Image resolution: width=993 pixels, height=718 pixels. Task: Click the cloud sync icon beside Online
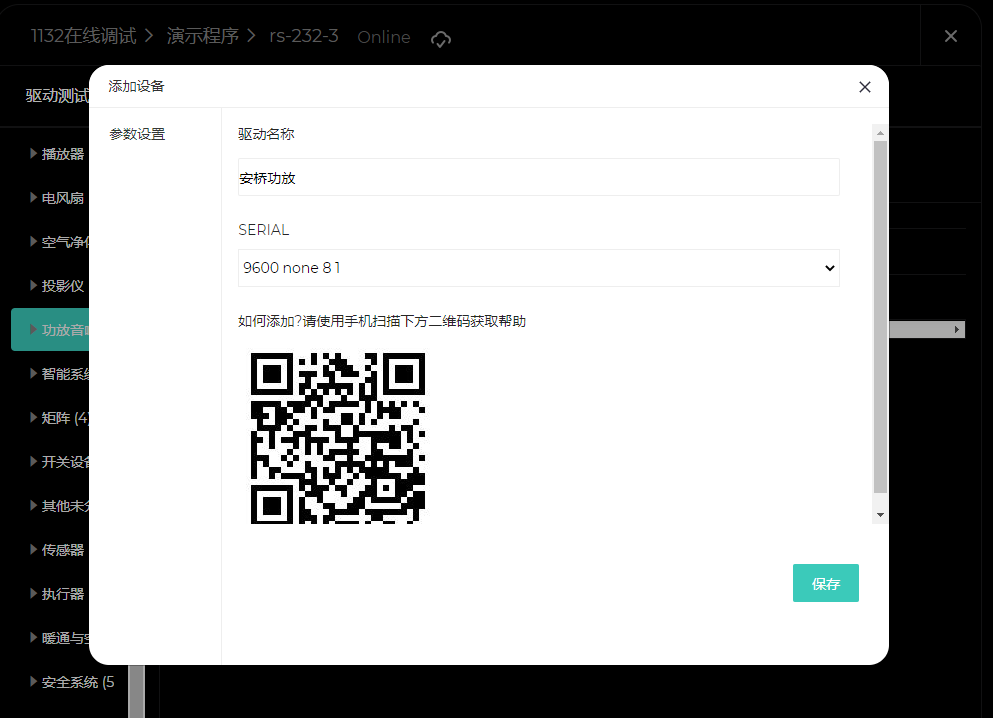[x=441, y=39]
